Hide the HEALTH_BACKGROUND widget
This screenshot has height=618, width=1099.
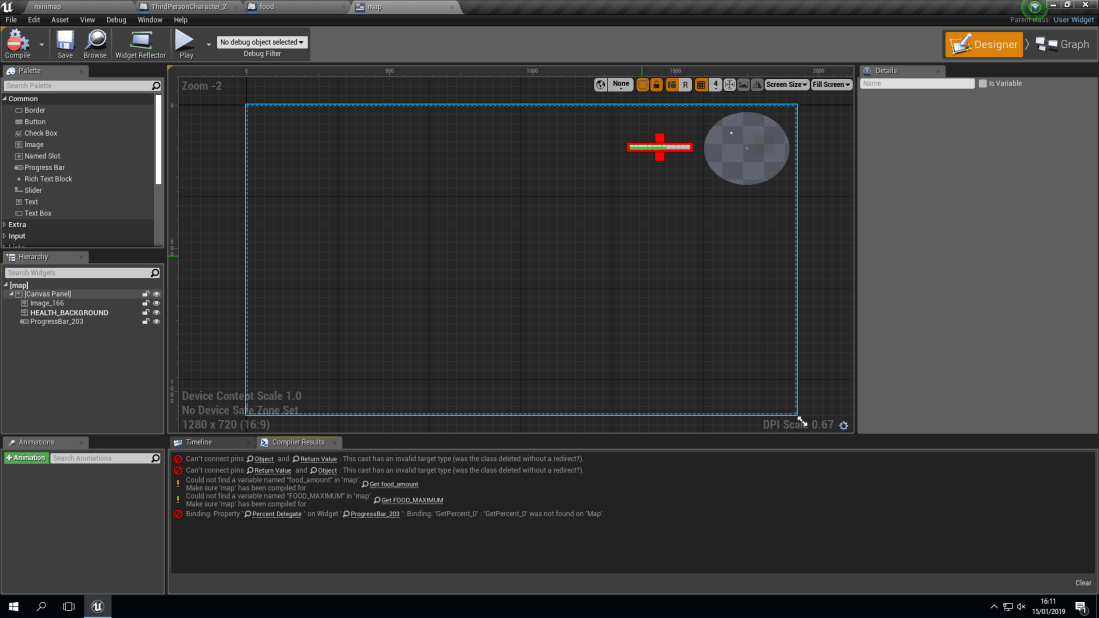click(x=157, y=312)
